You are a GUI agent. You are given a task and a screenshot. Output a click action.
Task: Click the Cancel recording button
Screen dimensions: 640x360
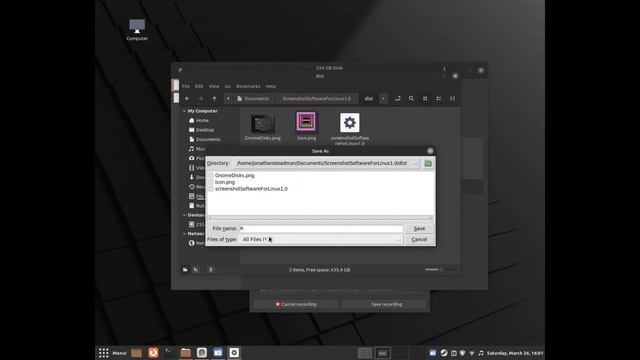coord(296,304)
